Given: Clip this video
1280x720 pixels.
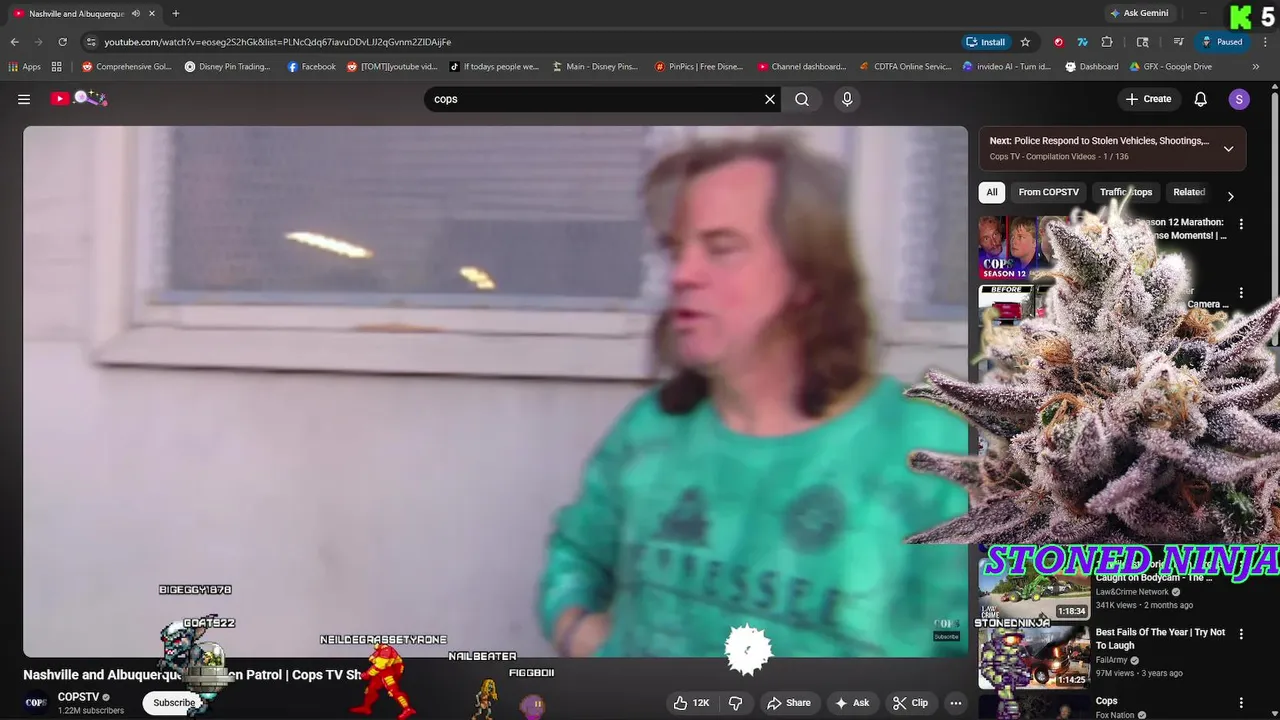Looking at the screenshot, I should [x=910, y=703].
